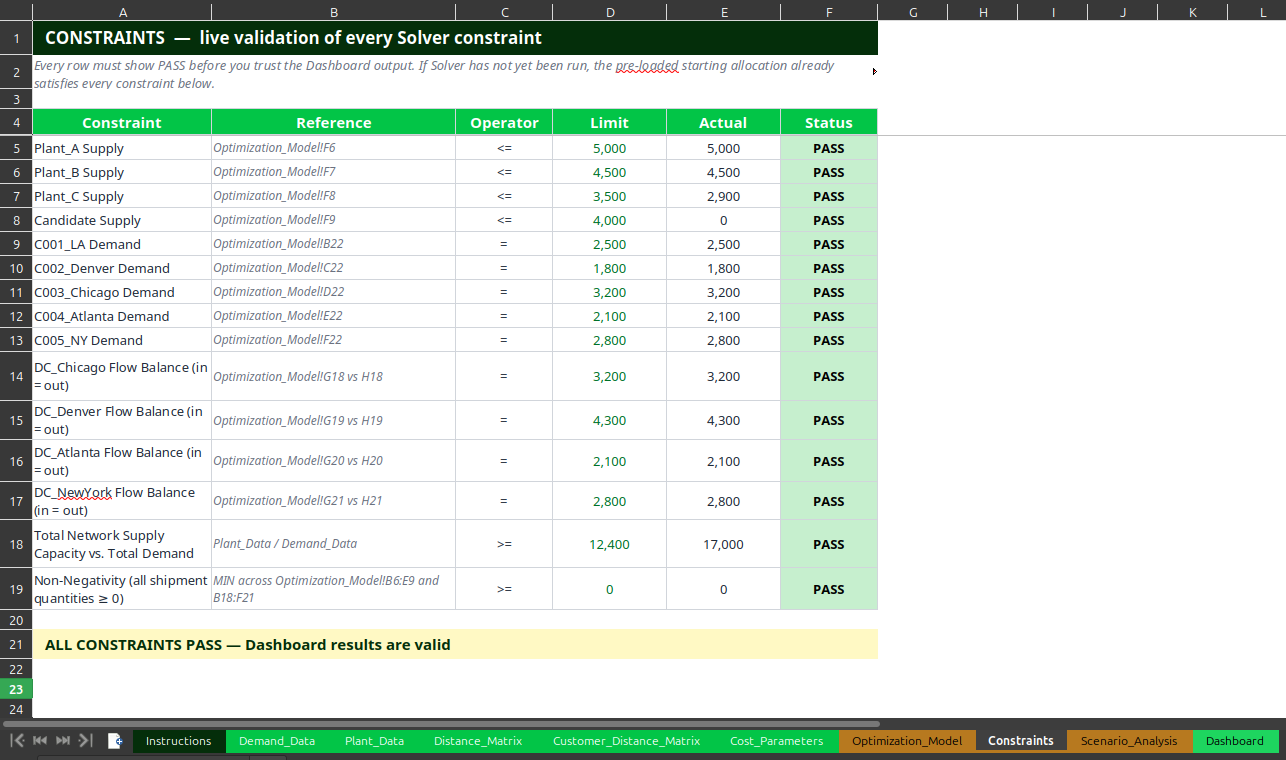Select the Plant_A Supply cell

[x=122, y=148]
